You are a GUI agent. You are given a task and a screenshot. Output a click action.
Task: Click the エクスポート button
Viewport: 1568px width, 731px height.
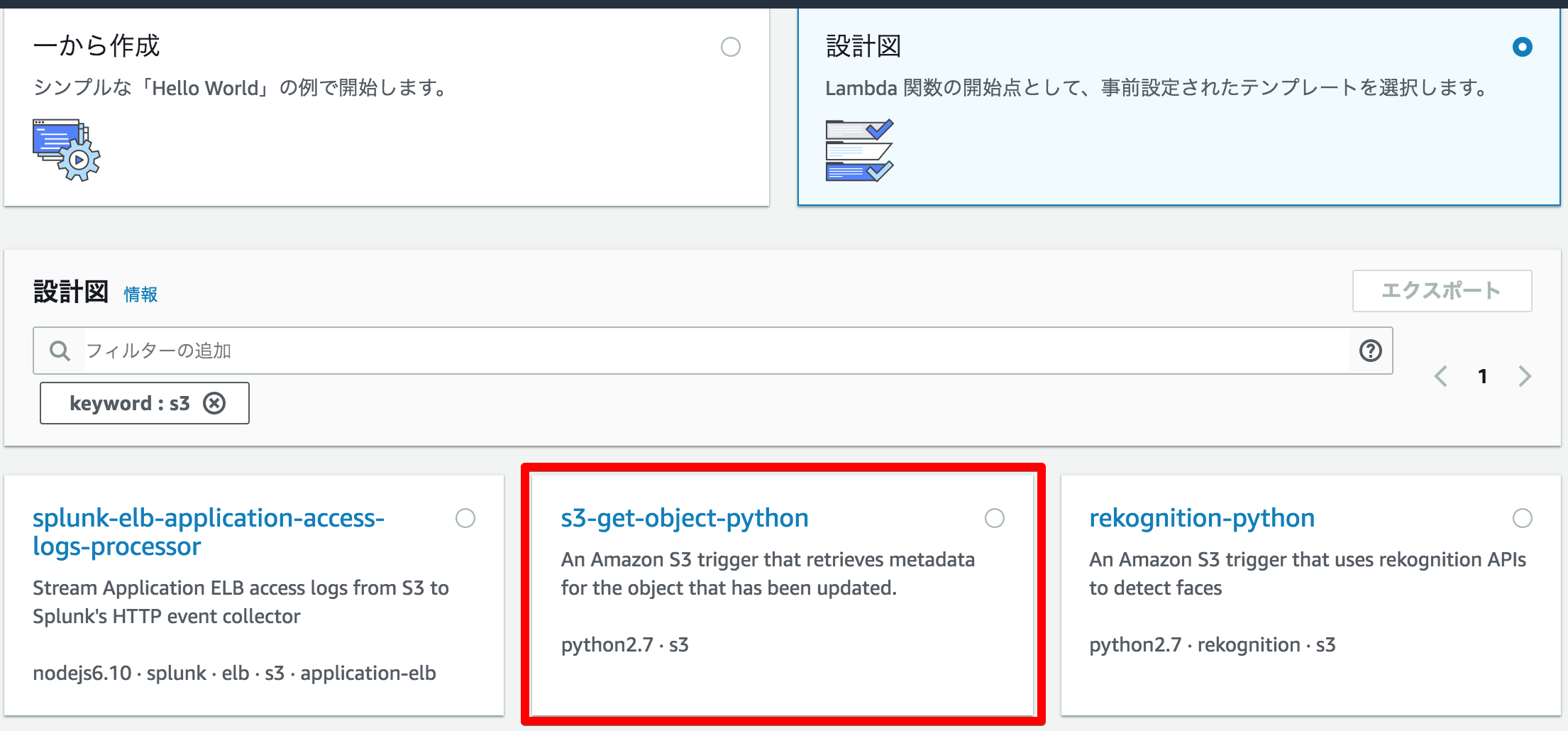tap(1442, 291)
